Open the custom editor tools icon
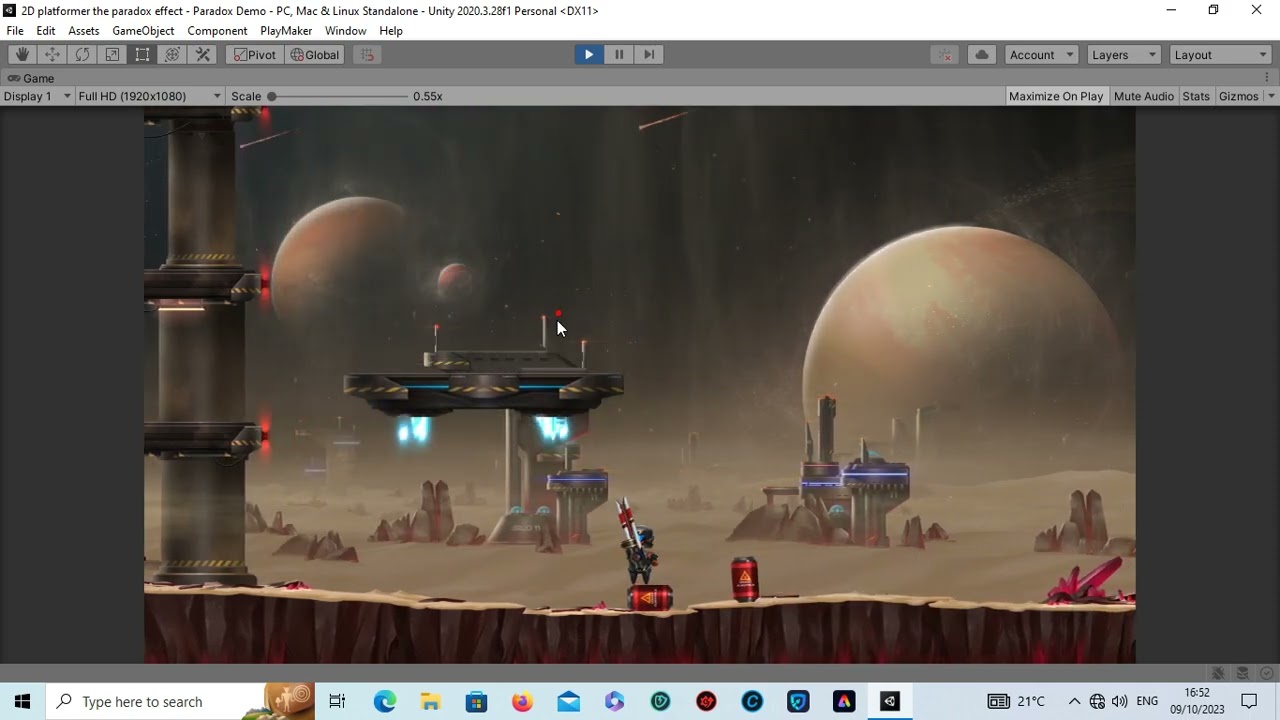 pyautogui.click(x=202, y=55)
